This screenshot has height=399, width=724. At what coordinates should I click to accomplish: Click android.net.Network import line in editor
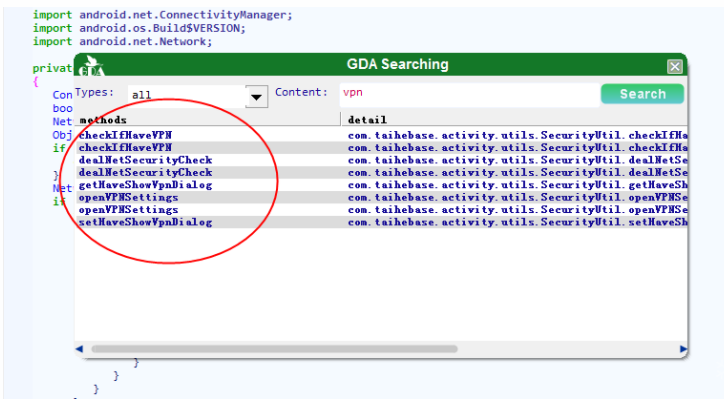tap(122, 42)
